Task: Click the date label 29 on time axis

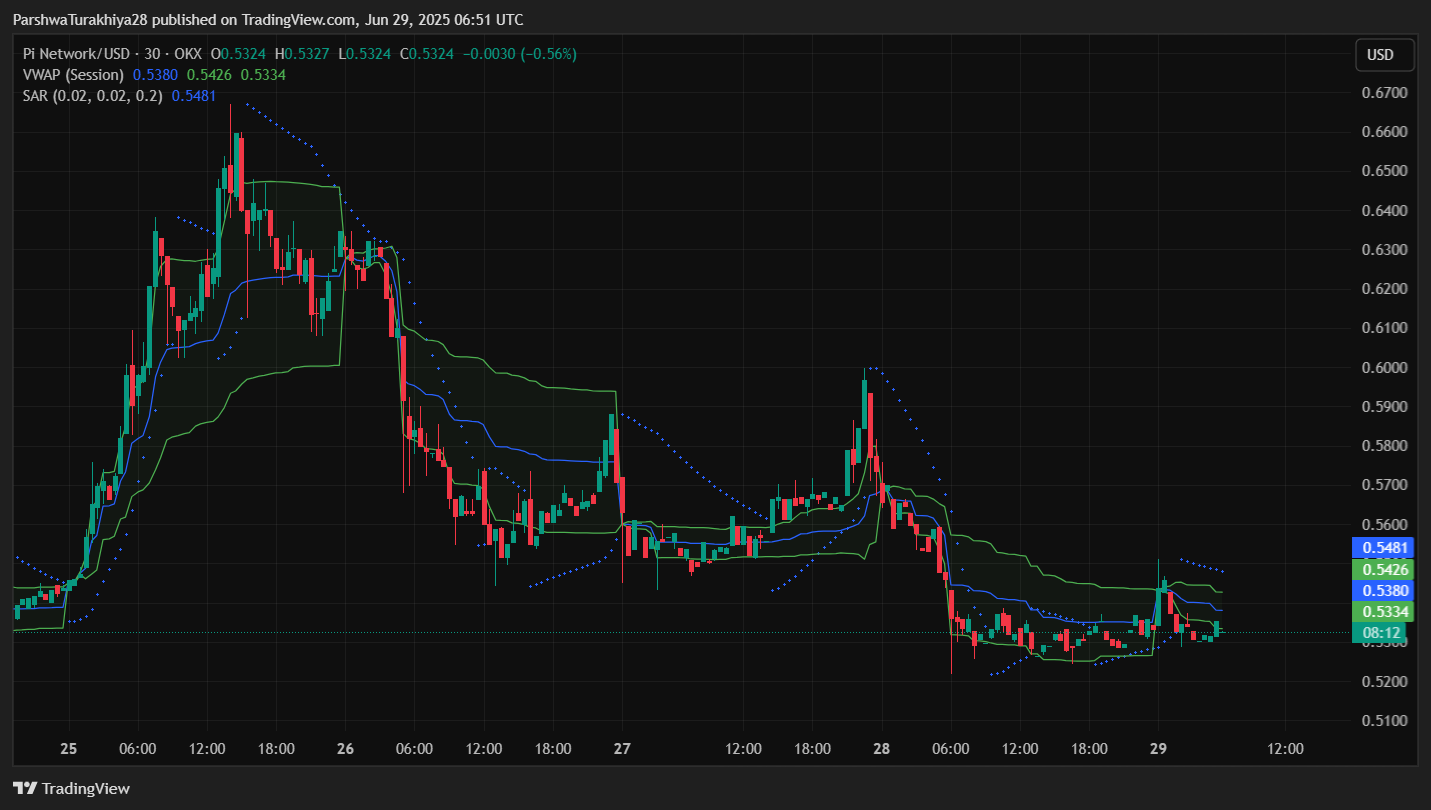Action: 1158,748
